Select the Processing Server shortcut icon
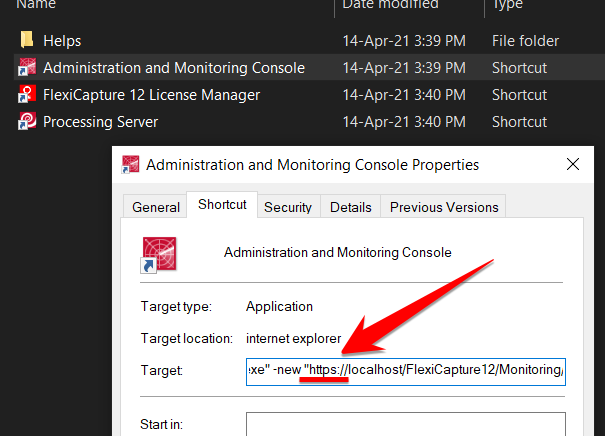The width and height of the screenshot is (605, 436). click(27, 121)
